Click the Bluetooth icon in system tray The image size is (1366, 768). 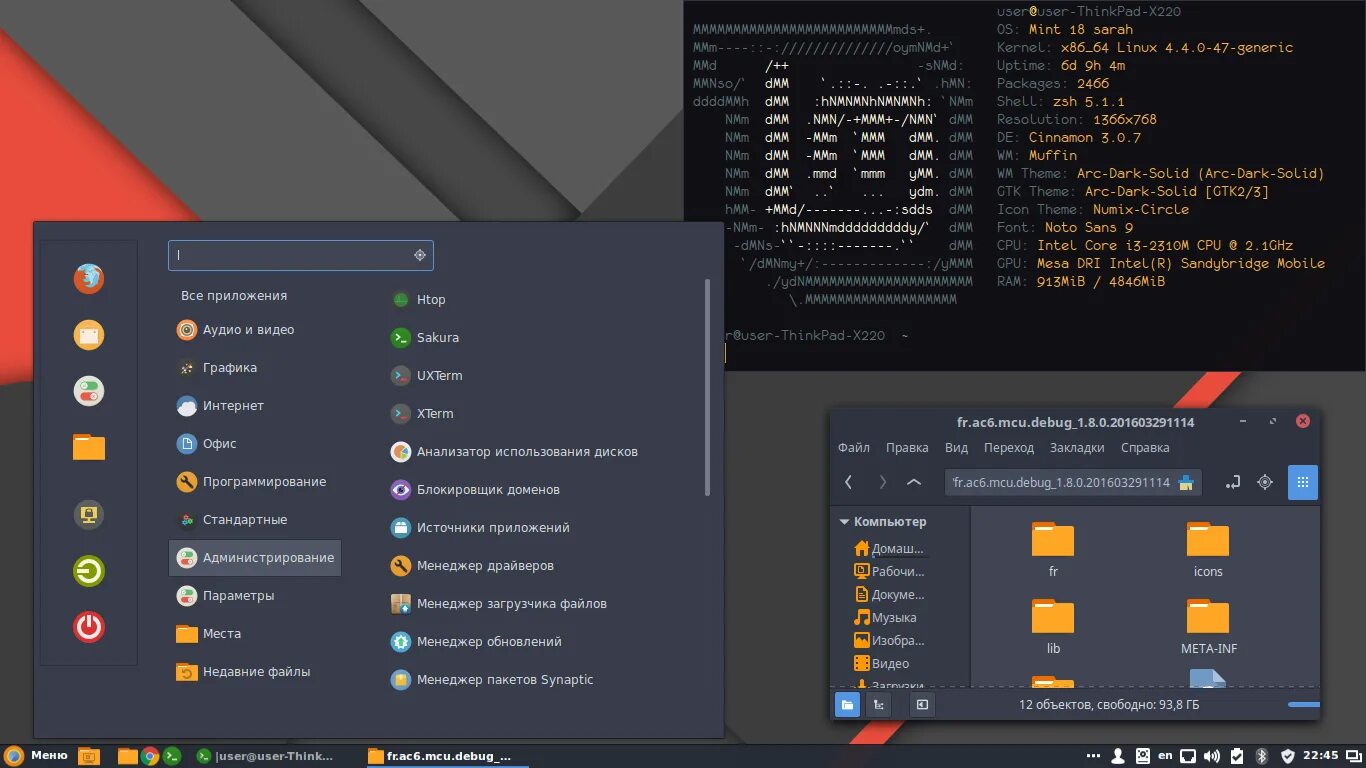click(1262, 756)
